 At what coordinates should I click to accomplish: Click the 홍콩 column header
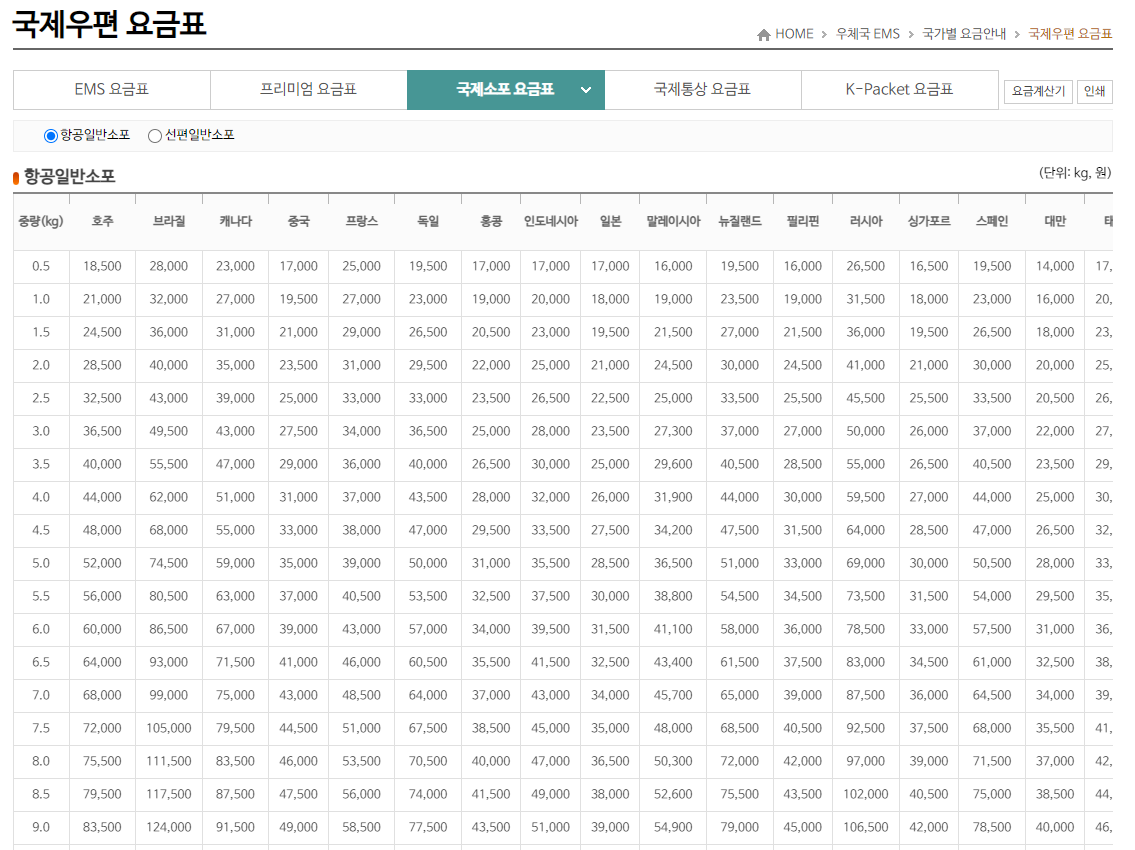pyautogui.click(x=491, y=222)
